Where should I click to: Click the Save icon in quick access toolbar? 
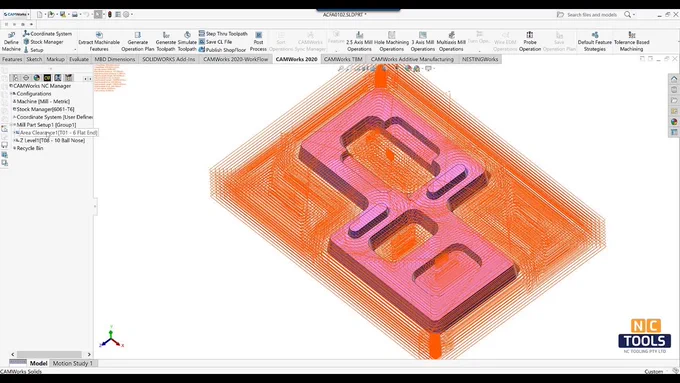click(62, 14)
